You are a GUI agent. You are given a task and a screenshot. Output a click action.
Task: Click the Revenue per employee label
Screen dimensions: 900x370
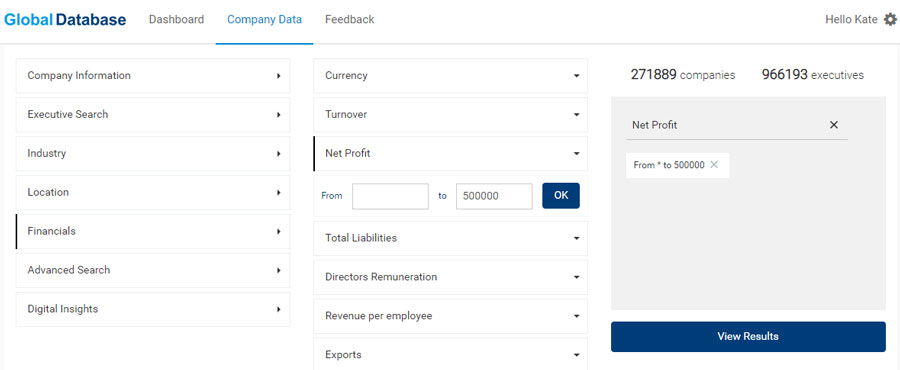(379, 316)
